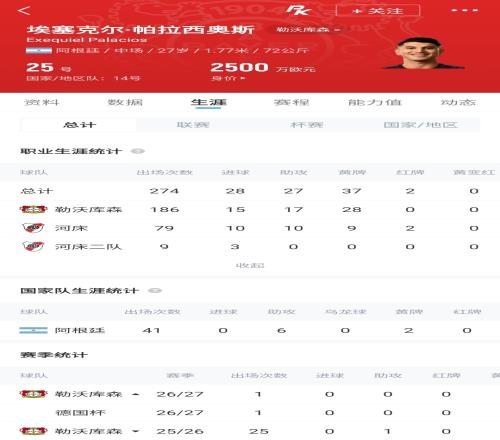
Task: Click total appearances value 274
Action: (x=164, y=191)
